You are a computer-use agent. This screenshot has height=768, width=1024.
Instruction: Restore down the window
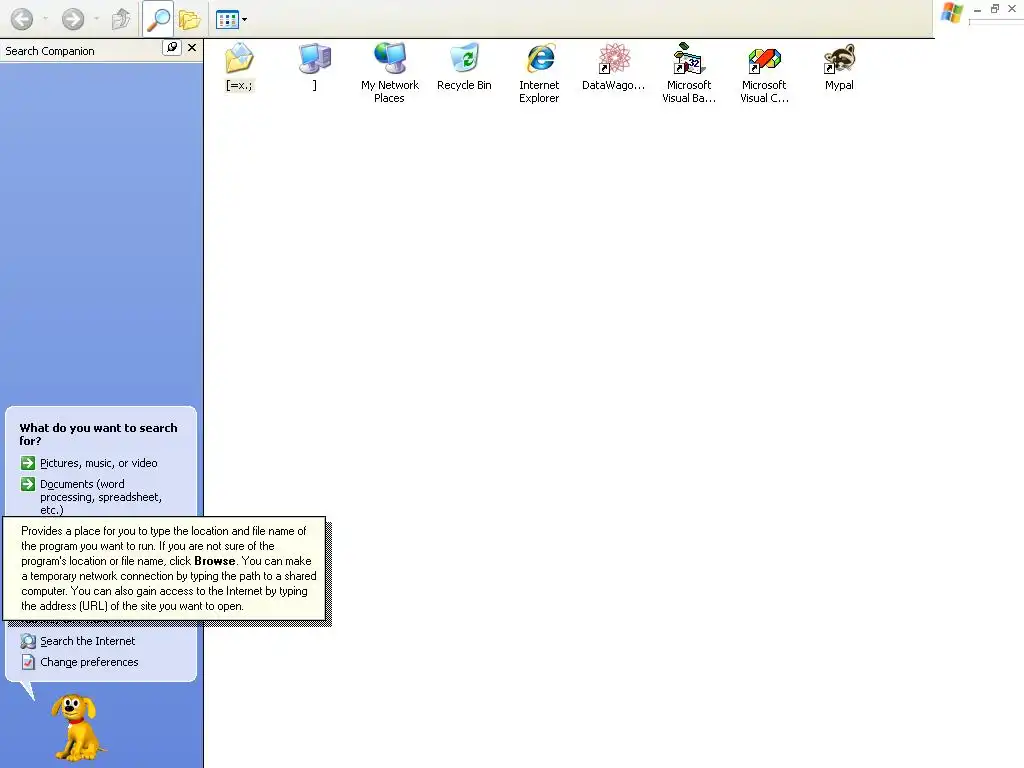pyautogui.click(x=995, y=8)
